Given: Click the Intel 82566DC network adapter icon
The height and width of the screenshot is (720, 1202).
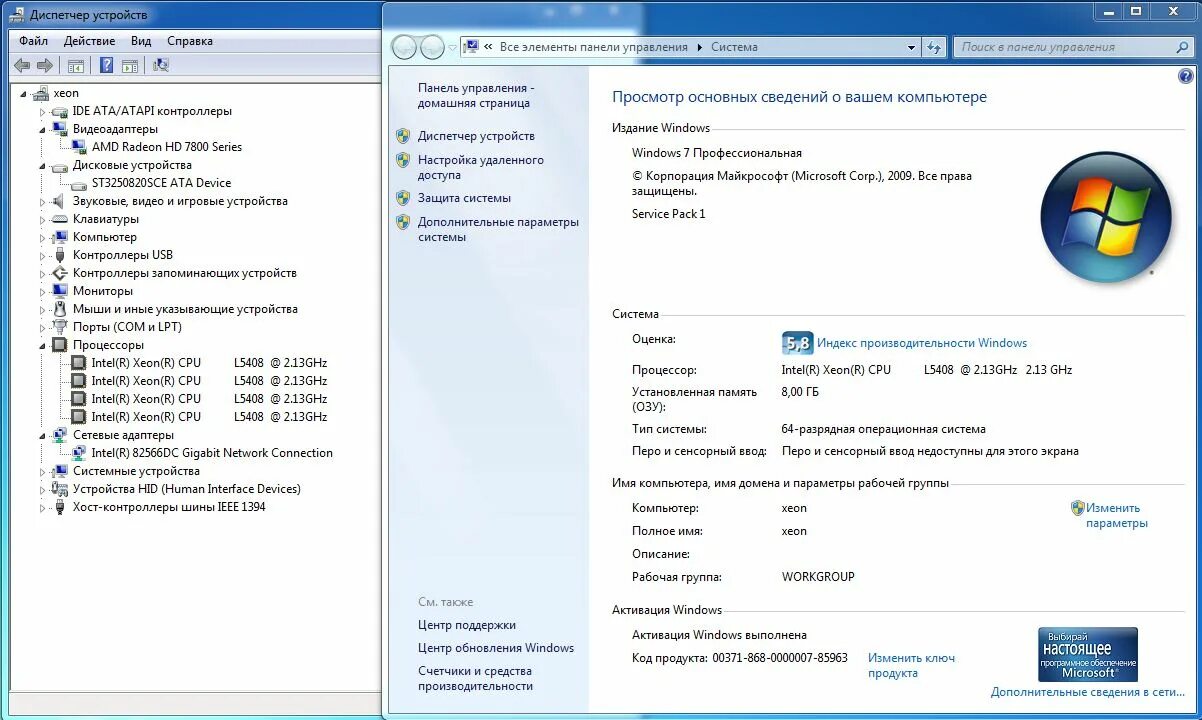Looking at the screenshot, I should (79, 453).
